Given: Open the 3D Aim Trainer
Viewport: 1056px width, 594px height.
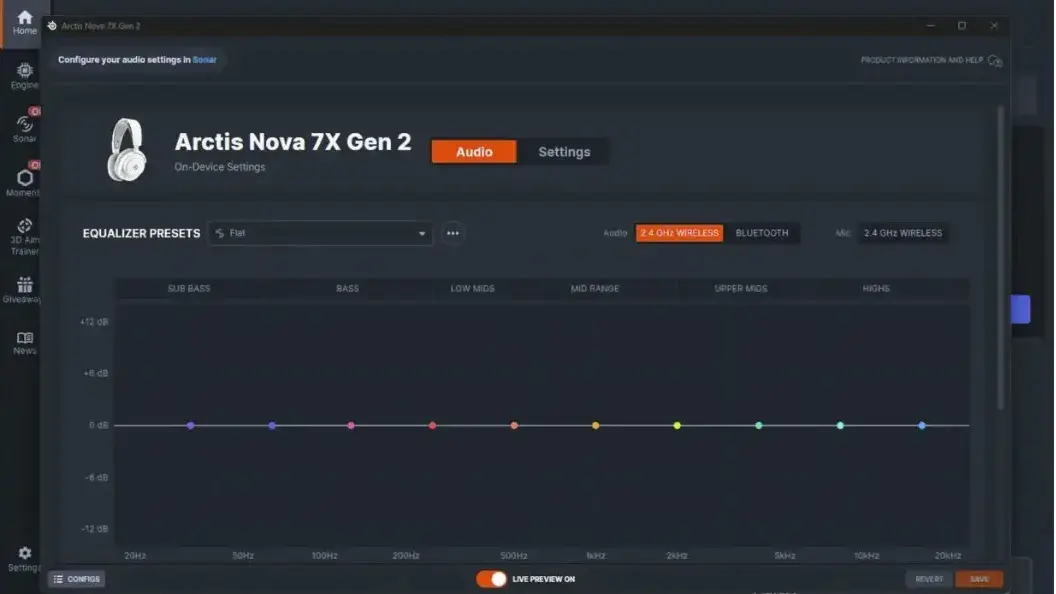Looking at the screenshot, I should 24,236.
